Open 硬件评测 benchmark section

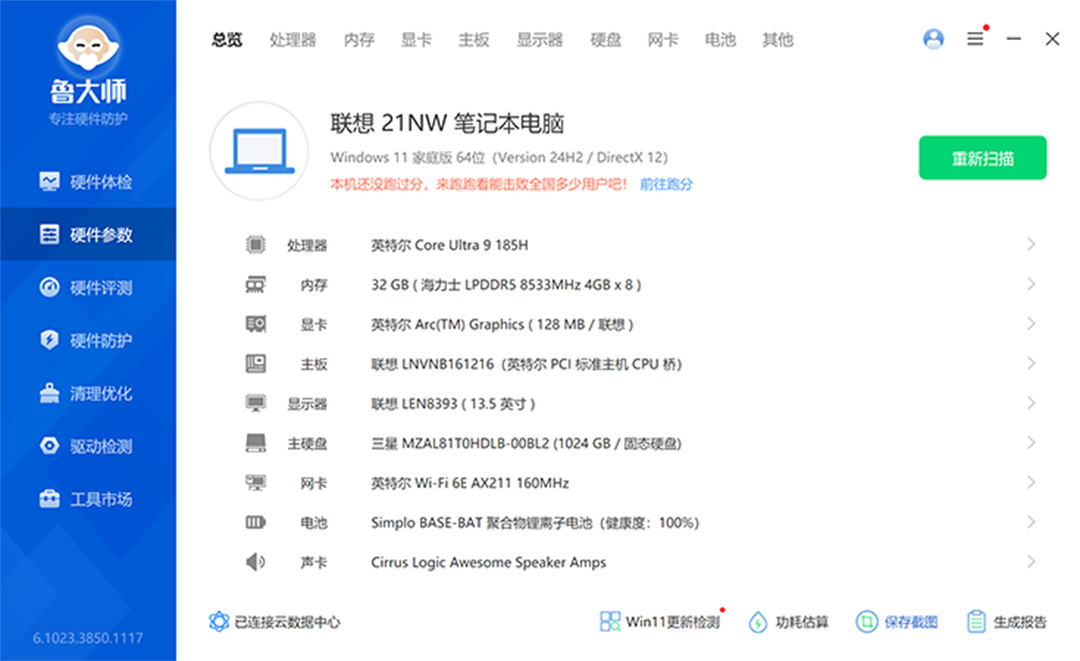[88, 288]
